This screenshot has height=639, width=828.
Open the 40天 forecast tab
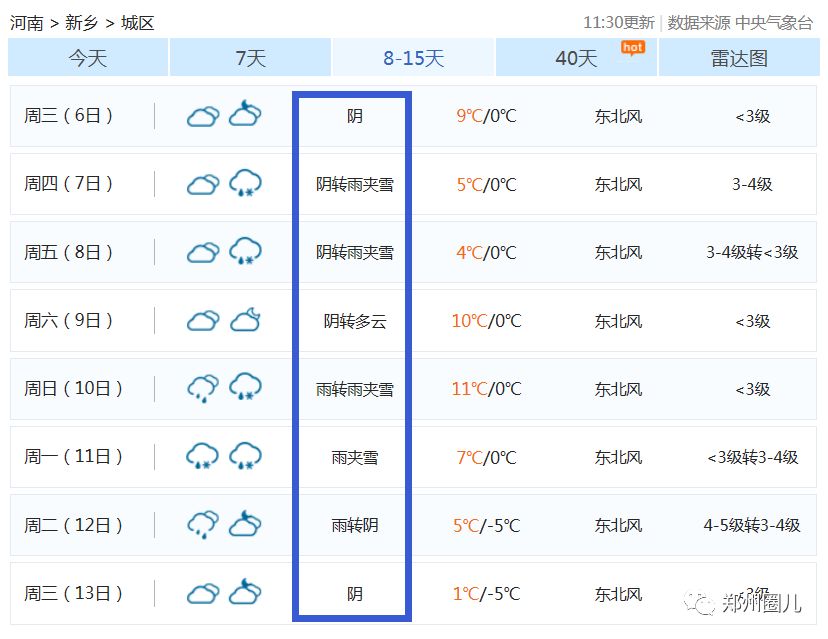click(576, 58)
